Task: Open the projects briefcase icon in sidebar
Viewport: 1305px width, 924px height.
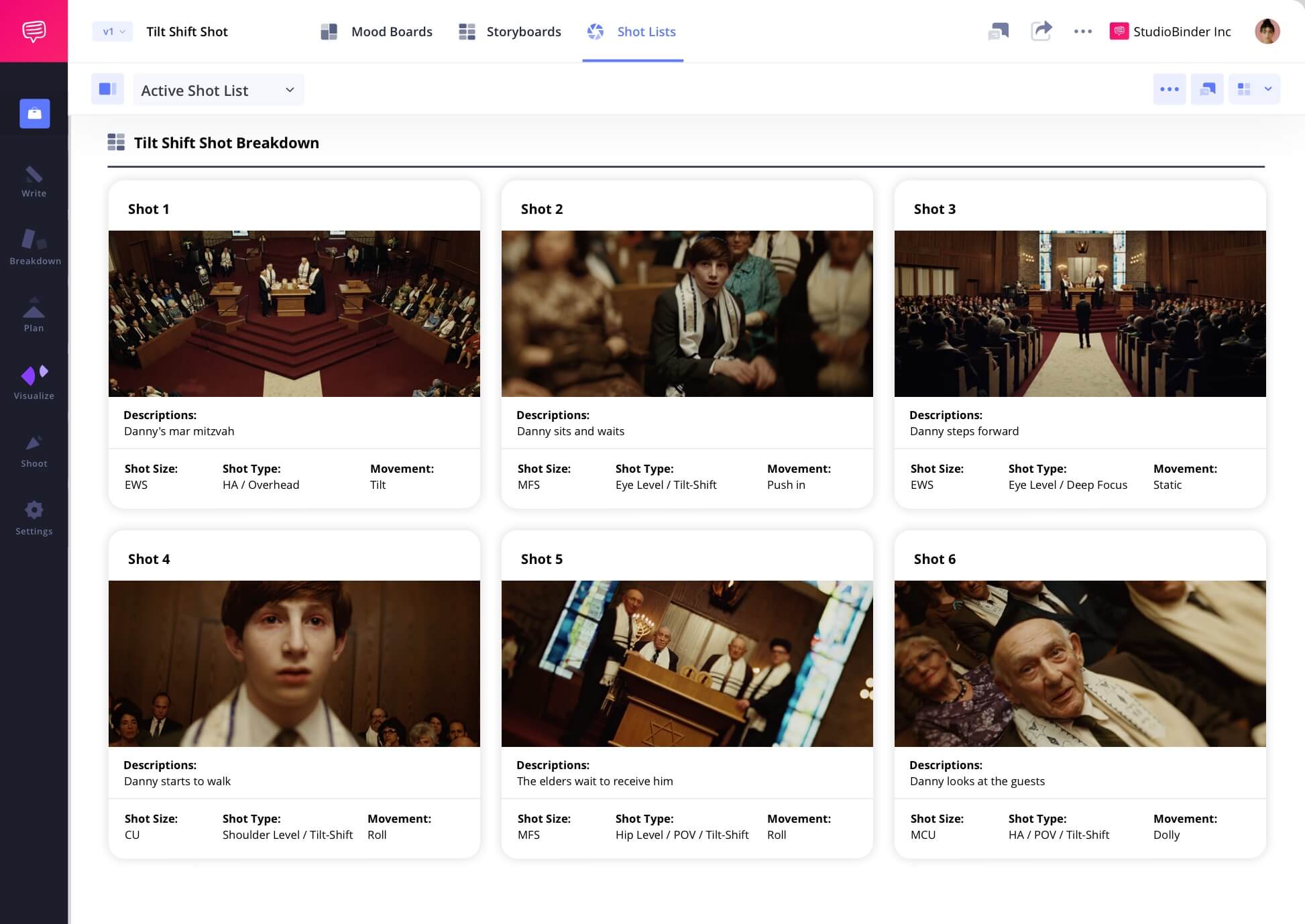Action: click(34, 113)
